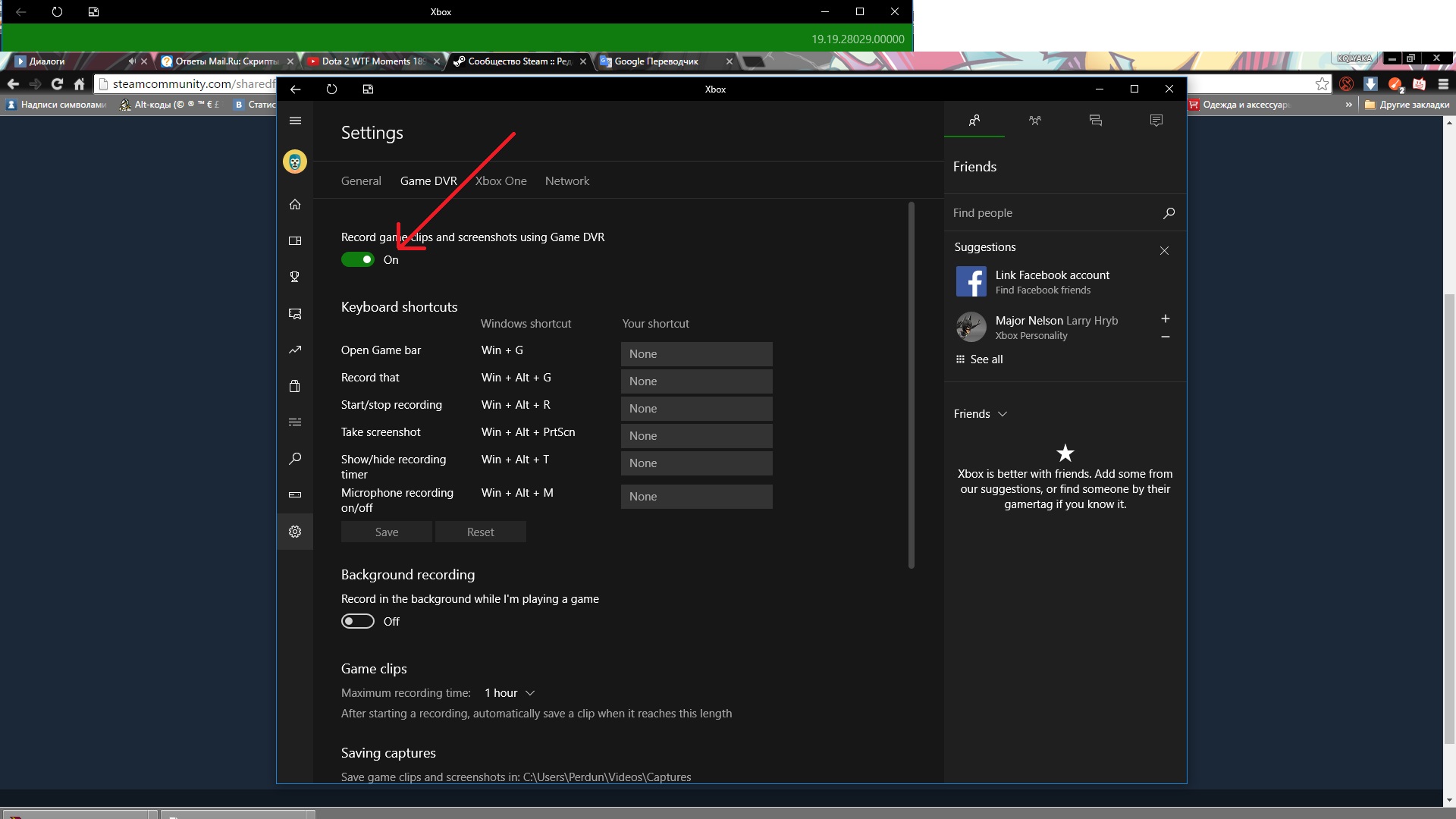Screen dimensions: 1456x819
Task: Open Maximum recording time dropdown
Action: 510,693
